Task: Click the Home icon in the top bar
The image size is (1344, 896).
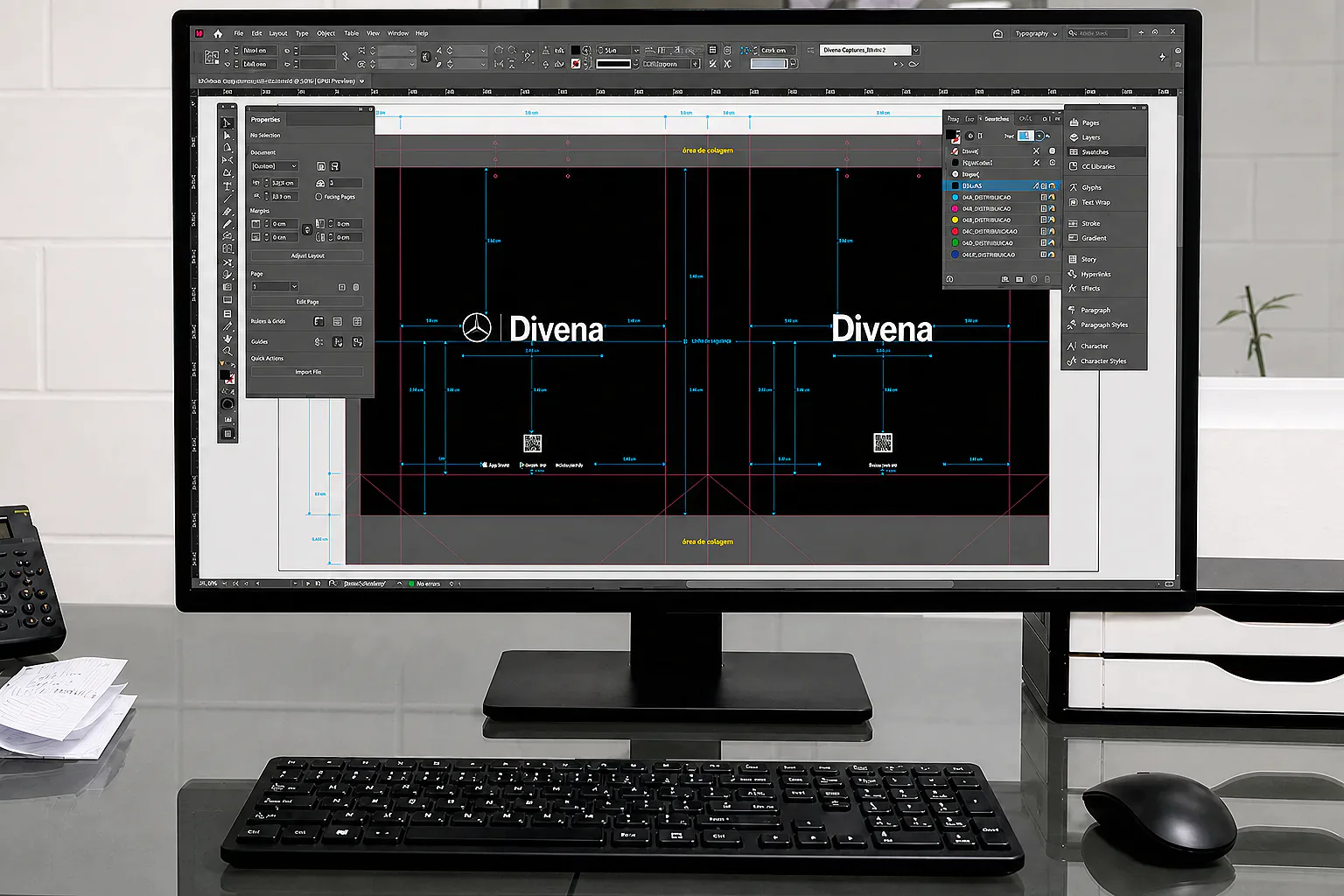Action: pyautogui.click(x=218, y=33)
